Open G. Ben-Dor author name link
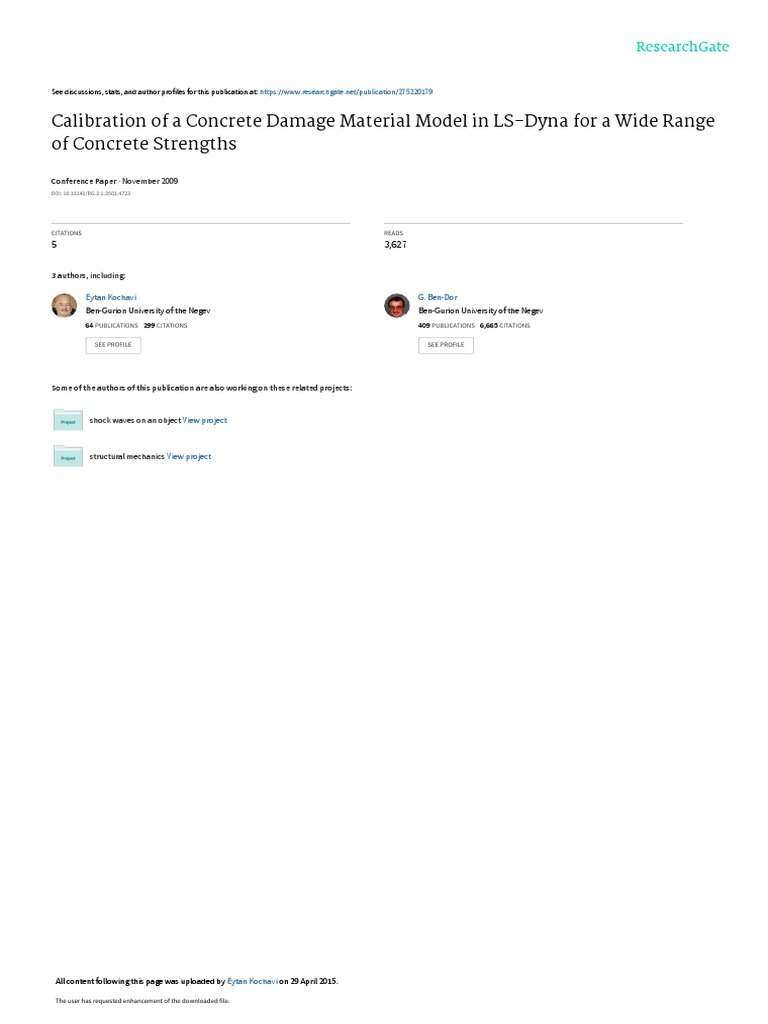768x1024 pixels. (x=438, y=297)
